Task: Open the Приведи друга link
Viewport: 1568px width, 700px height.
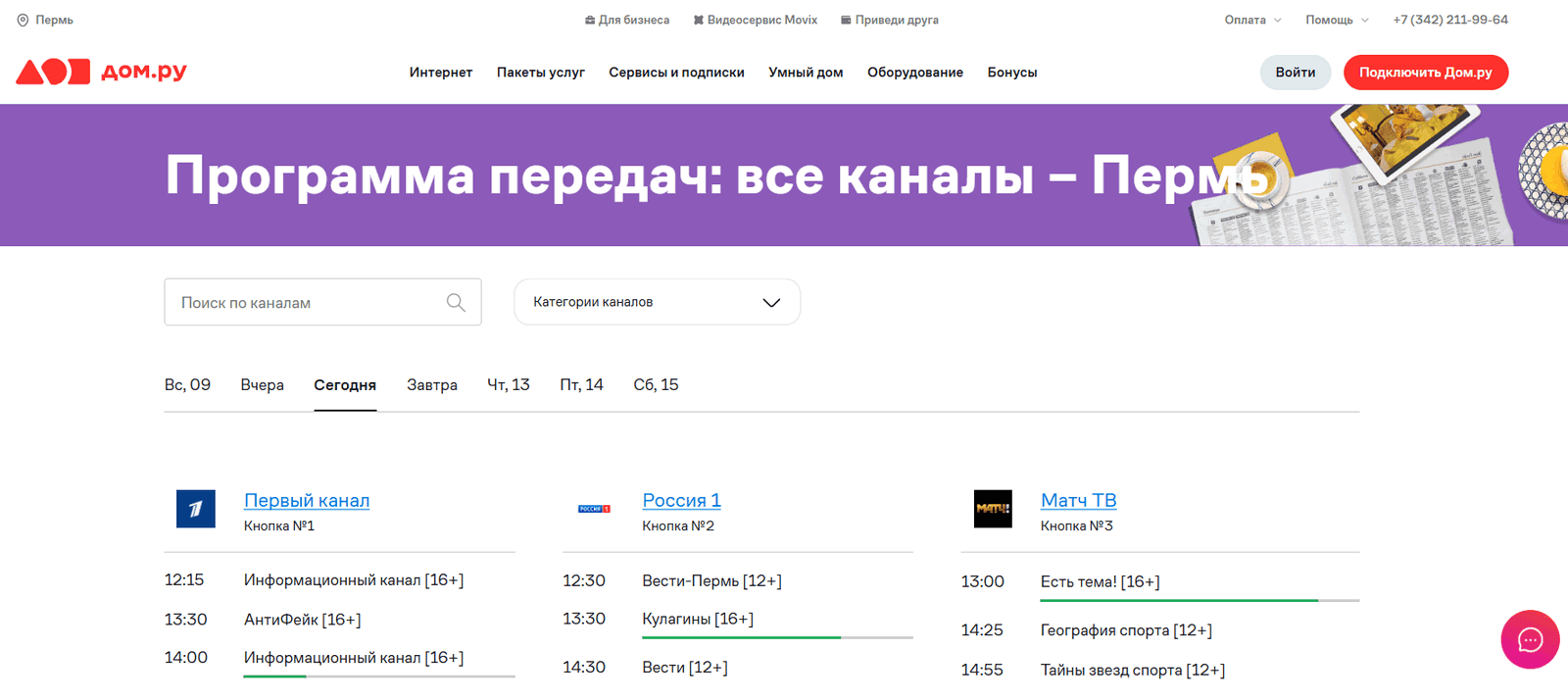Action: (x=889, y=20)
